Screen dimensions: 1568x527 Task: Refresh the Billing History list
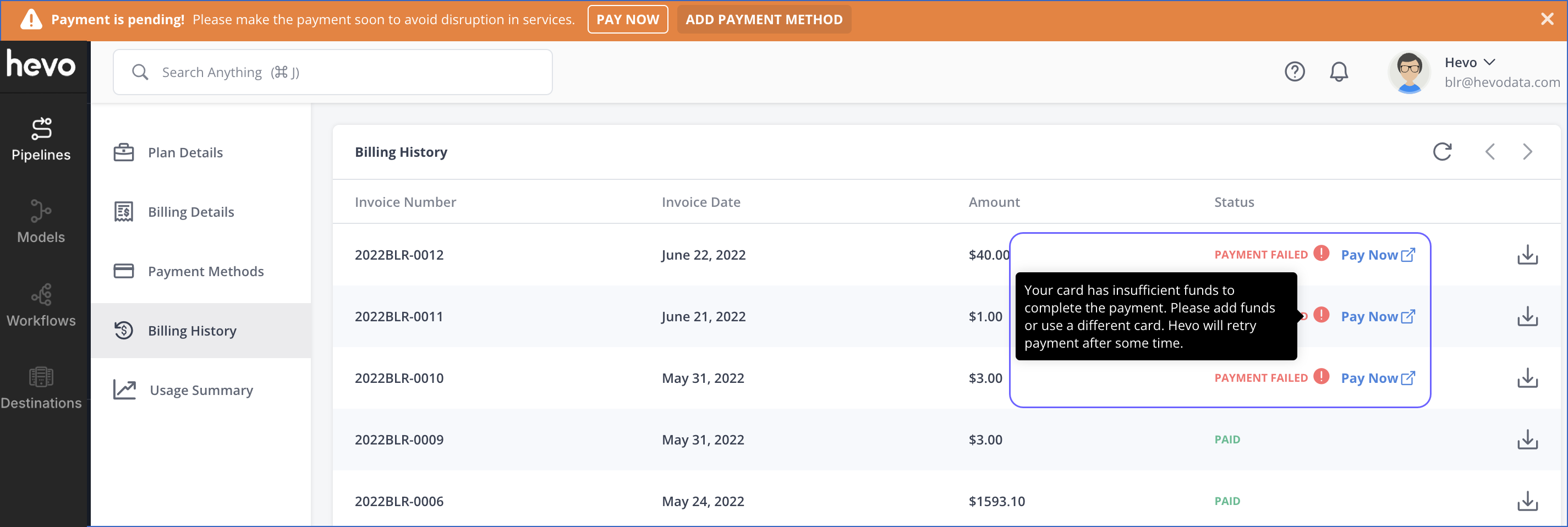tap(1443, 151)
